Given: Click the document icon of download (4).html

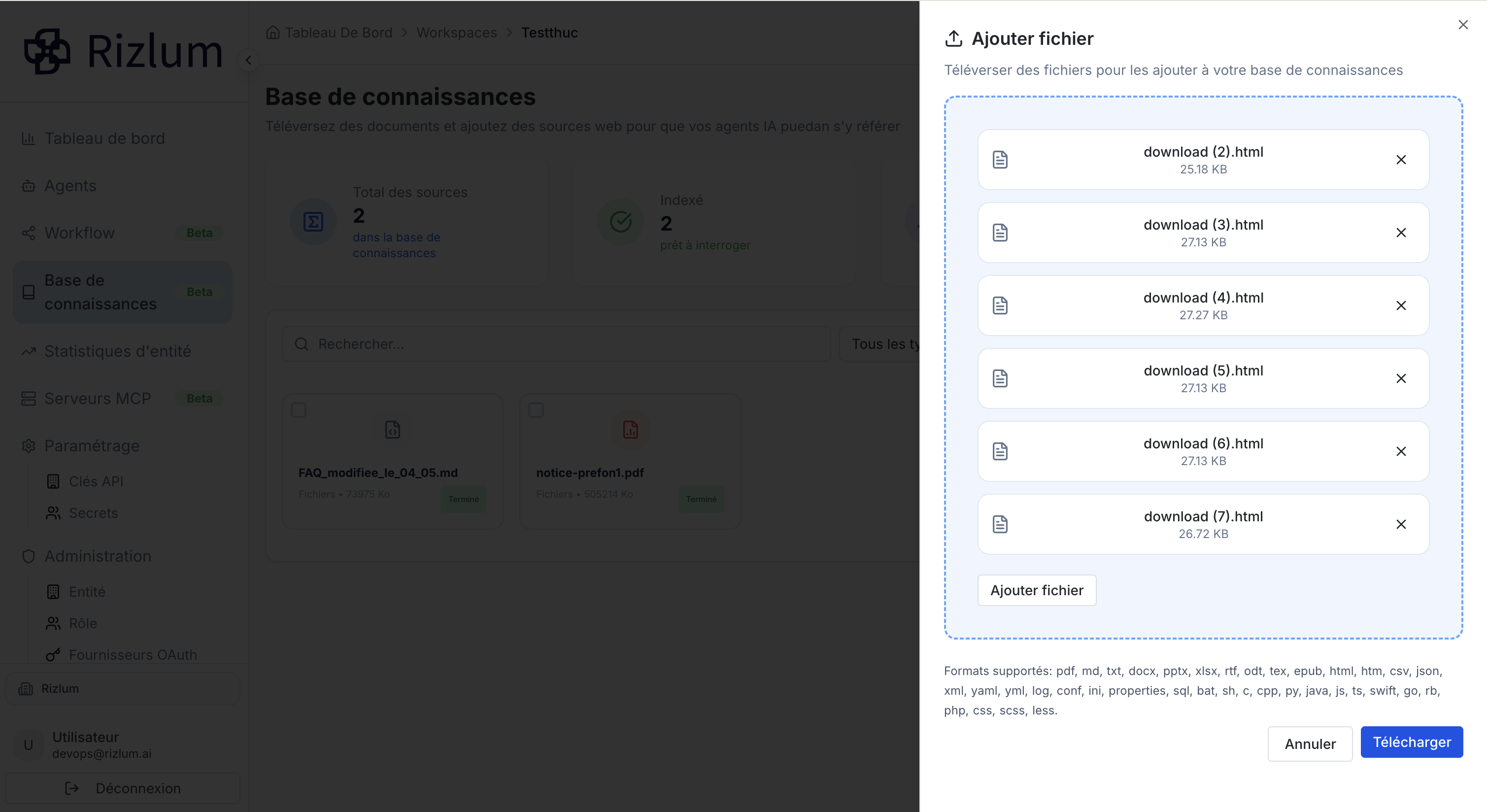Looking at the screenshot, I should tap(1000, 306).
